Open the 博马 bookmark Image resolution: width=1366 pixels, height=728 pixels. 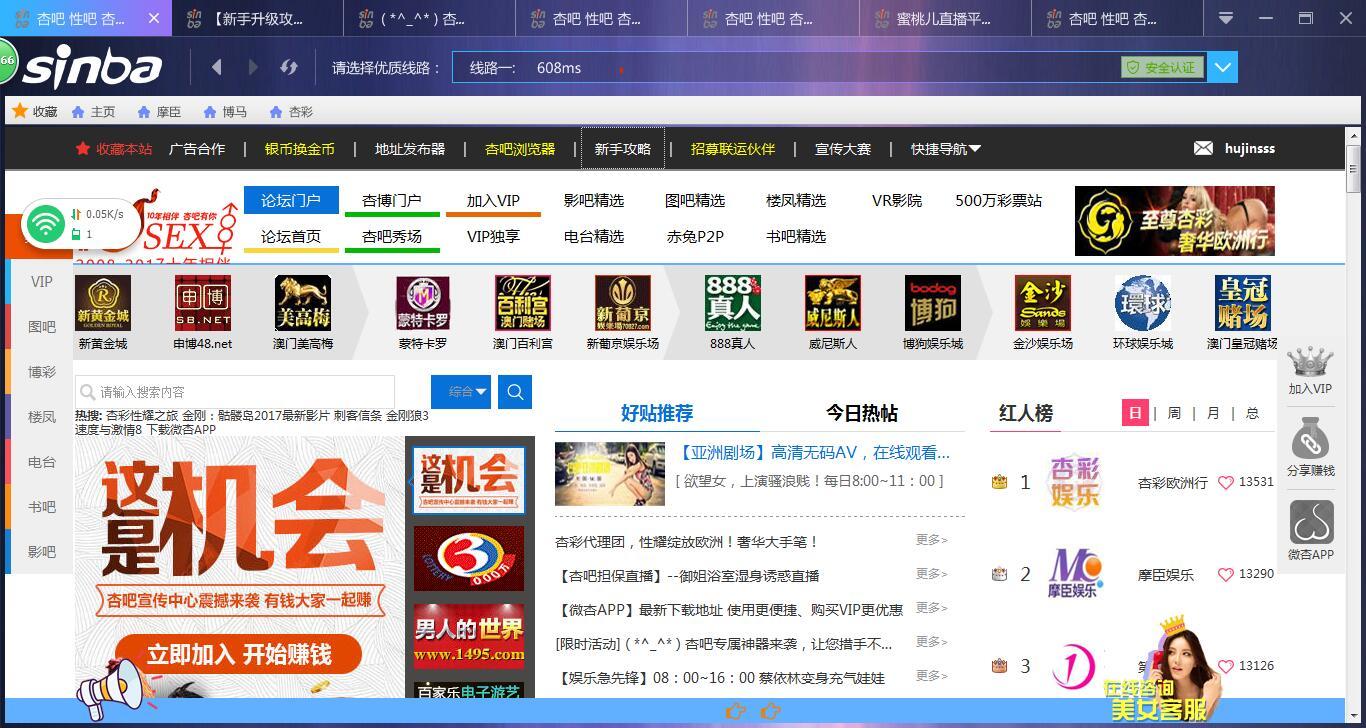point(224,112)
